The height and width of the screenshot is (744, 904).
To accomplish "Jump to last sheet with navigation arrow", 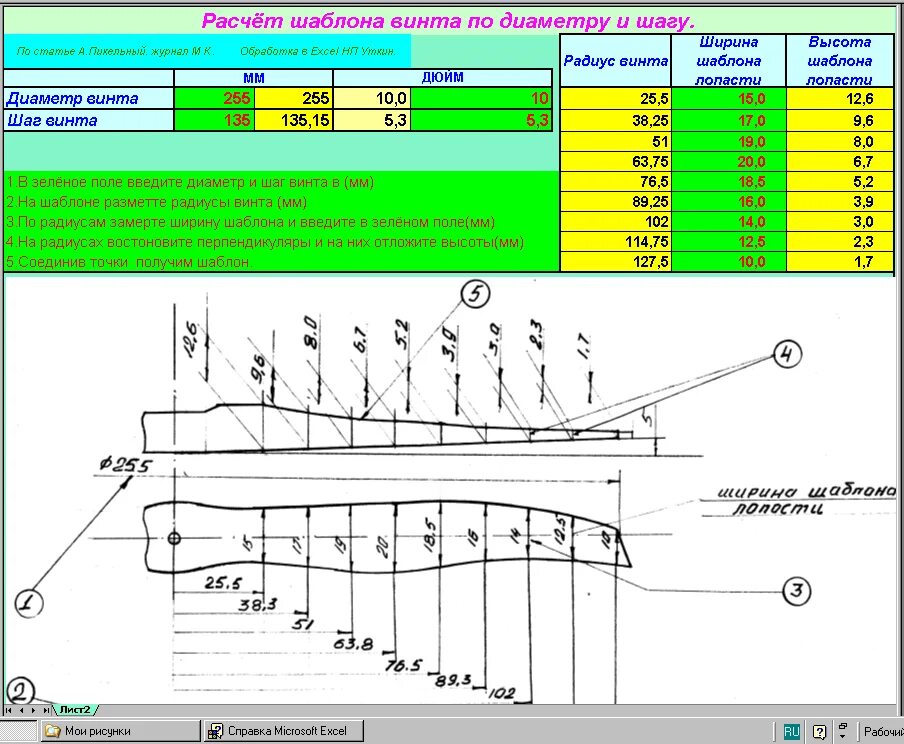I will click(46, 710).
